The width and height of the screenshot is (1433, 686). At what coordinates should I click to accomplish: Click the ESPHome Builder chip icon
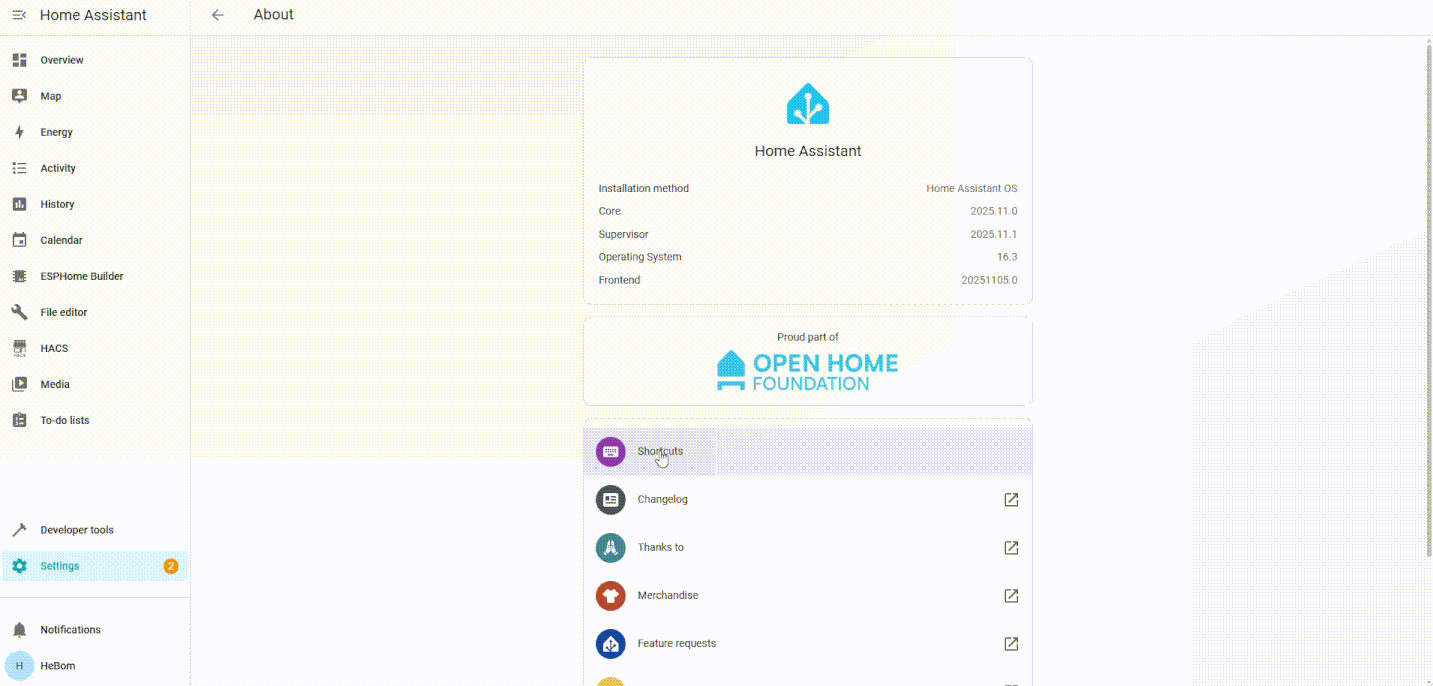pos(19,276)
